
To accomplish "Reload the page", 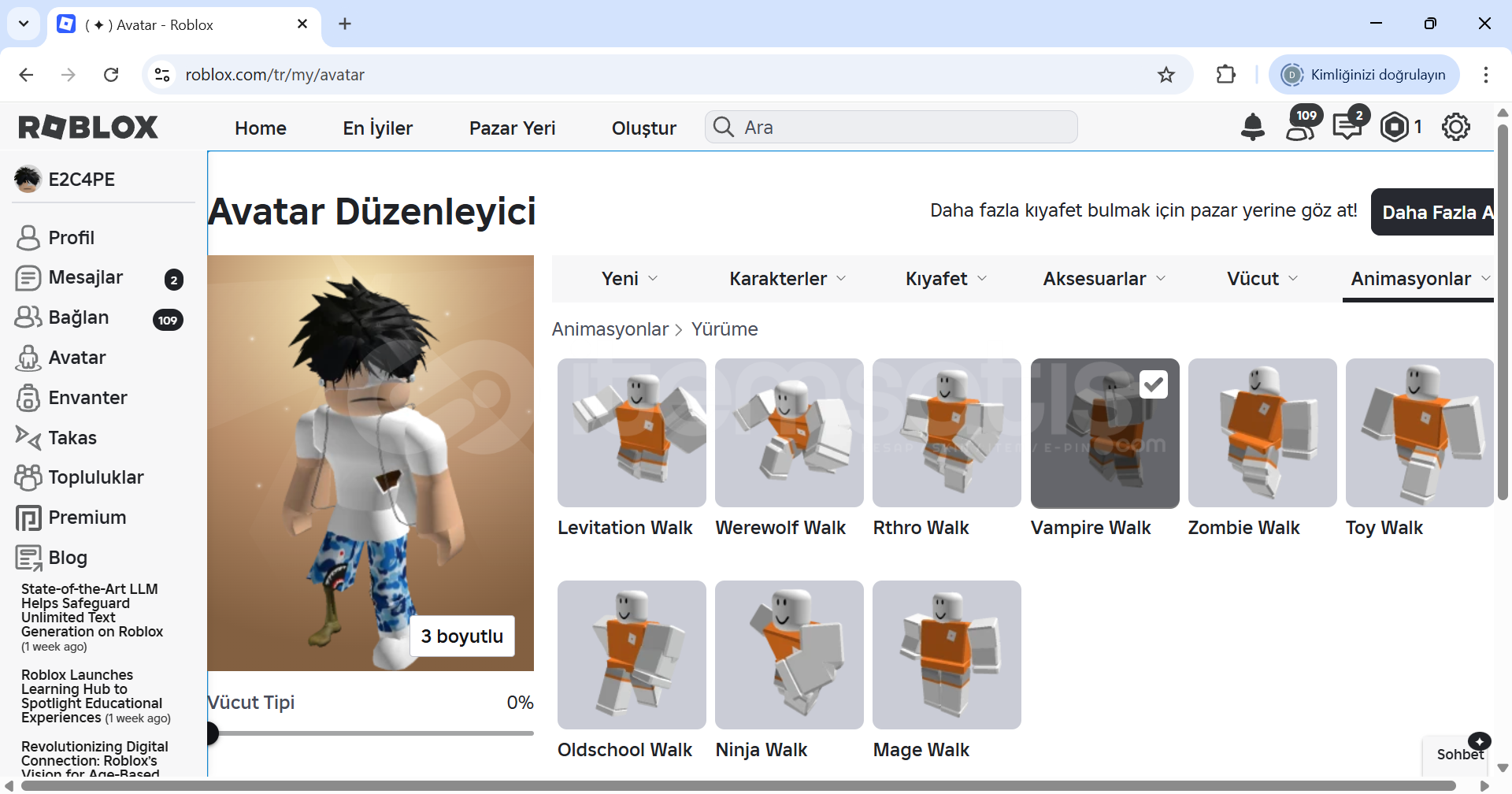I will point(111,75).
